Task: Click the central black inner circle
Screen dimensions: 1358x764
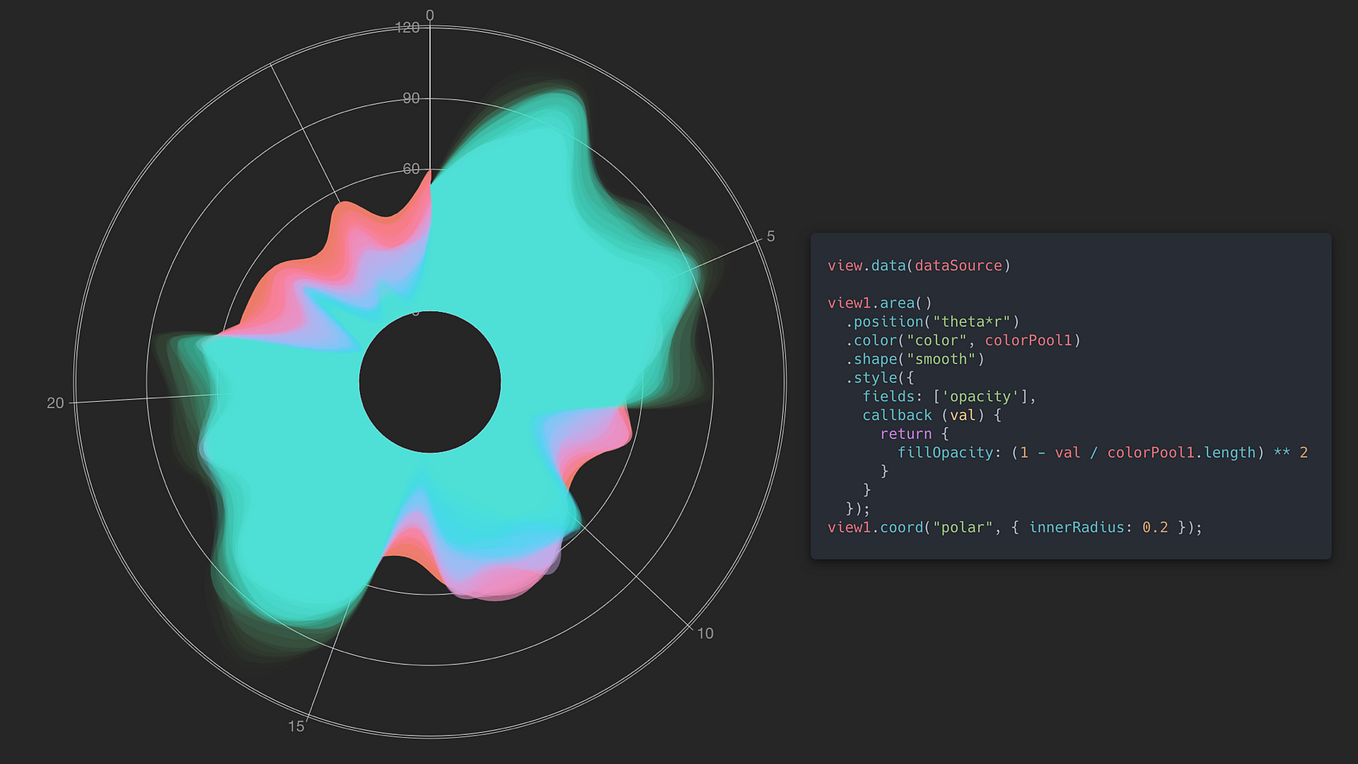Action: [x=430, y=380]
